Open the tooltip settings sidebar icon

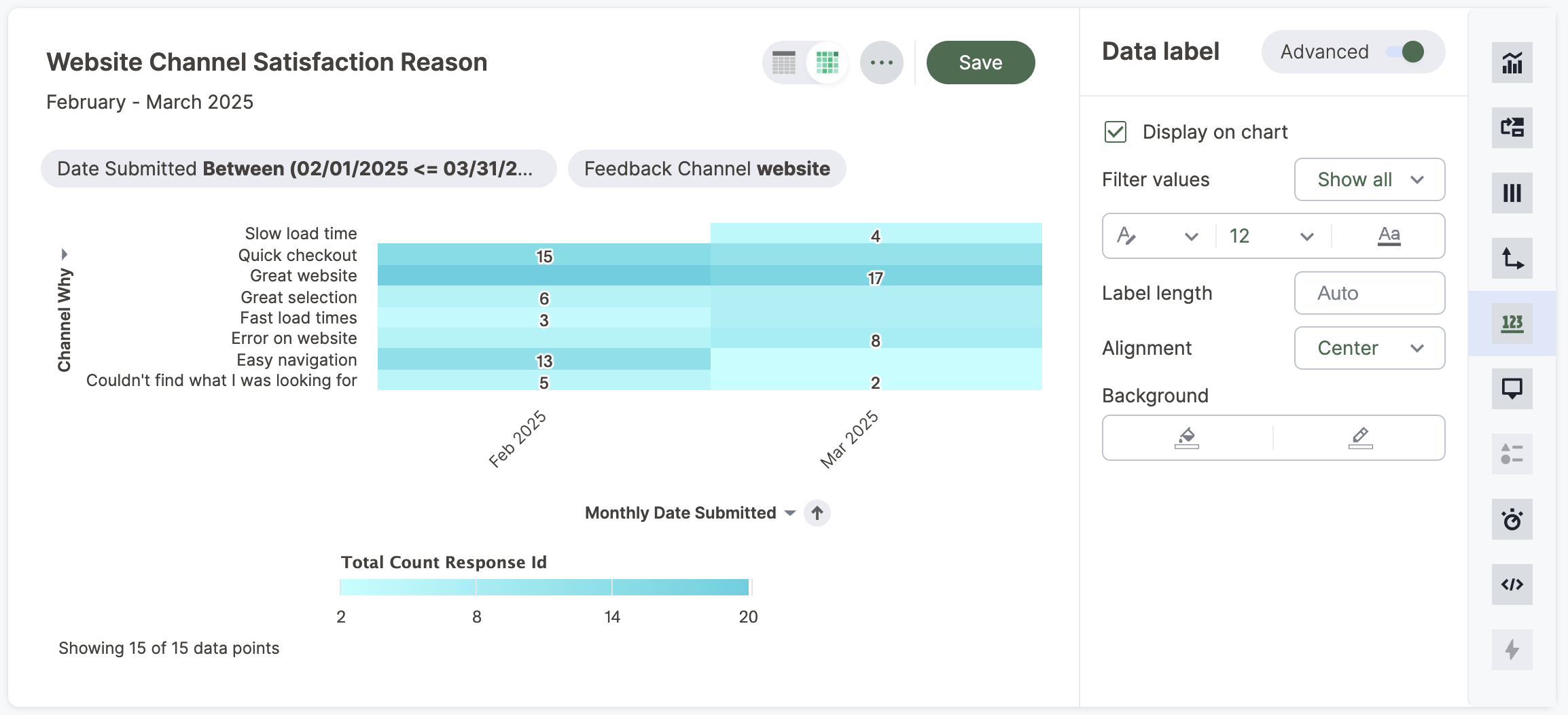pyautogui.click(x=1512, y=389)
